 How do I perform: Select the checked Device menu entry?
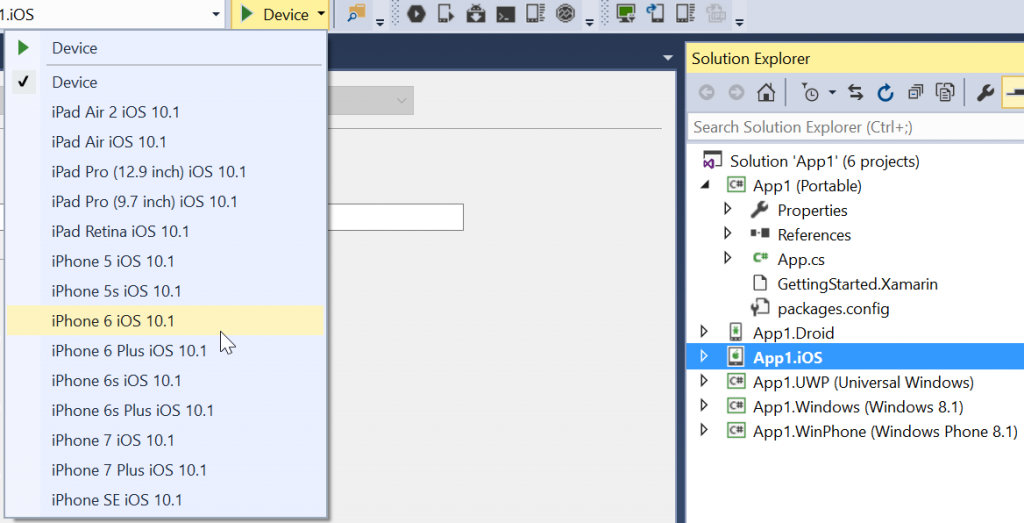[x=166, y=82]
